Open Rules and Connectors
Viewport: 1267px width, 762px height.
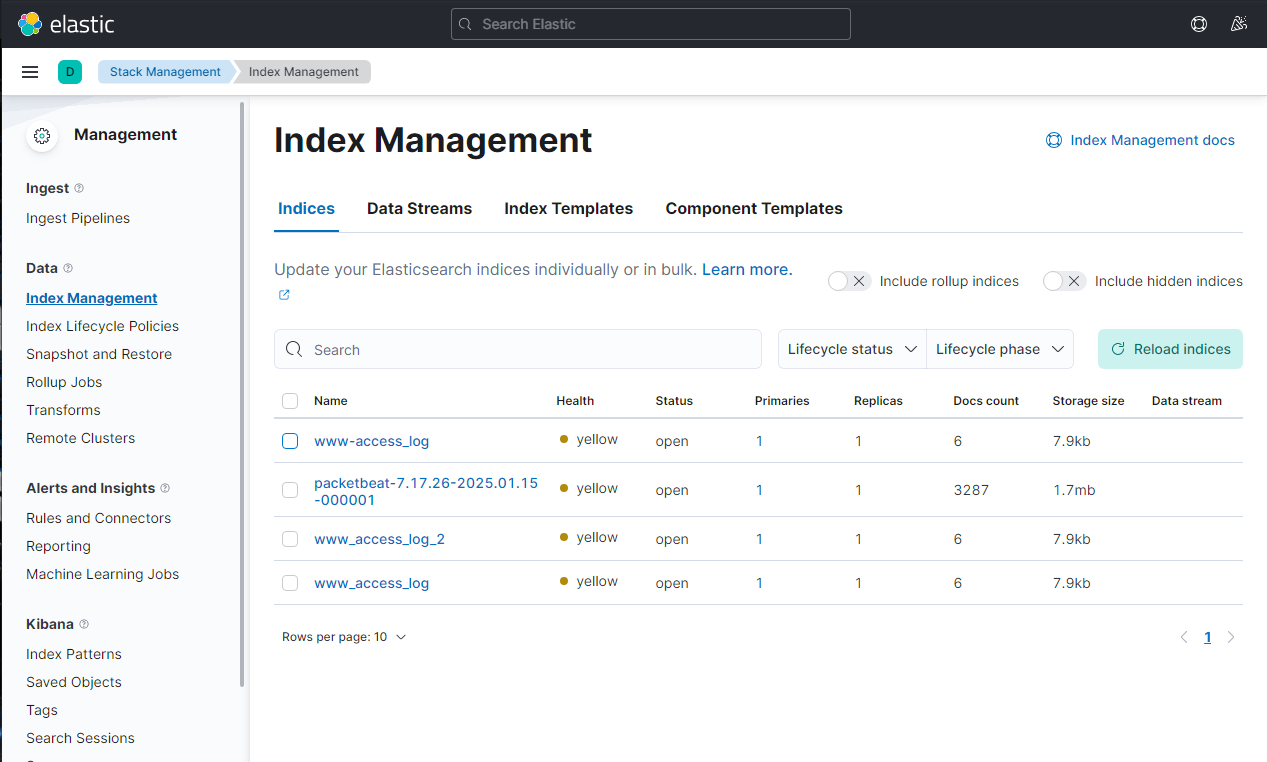click(x=99, y=518)
